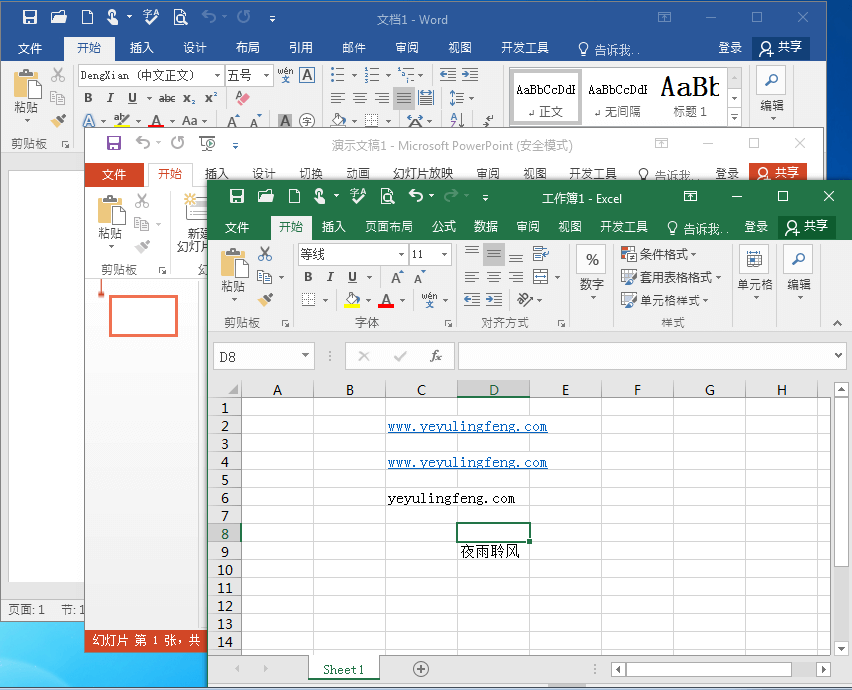852x690 pixels.
Task: Toggle Underline in Excel font group
Action: pos(353,277)
